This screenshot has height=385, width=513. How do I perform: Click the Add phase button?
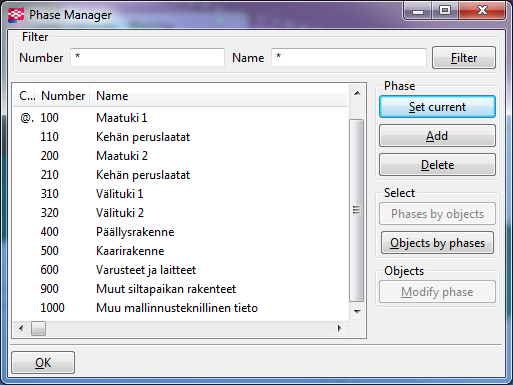[x=437, y=136]
